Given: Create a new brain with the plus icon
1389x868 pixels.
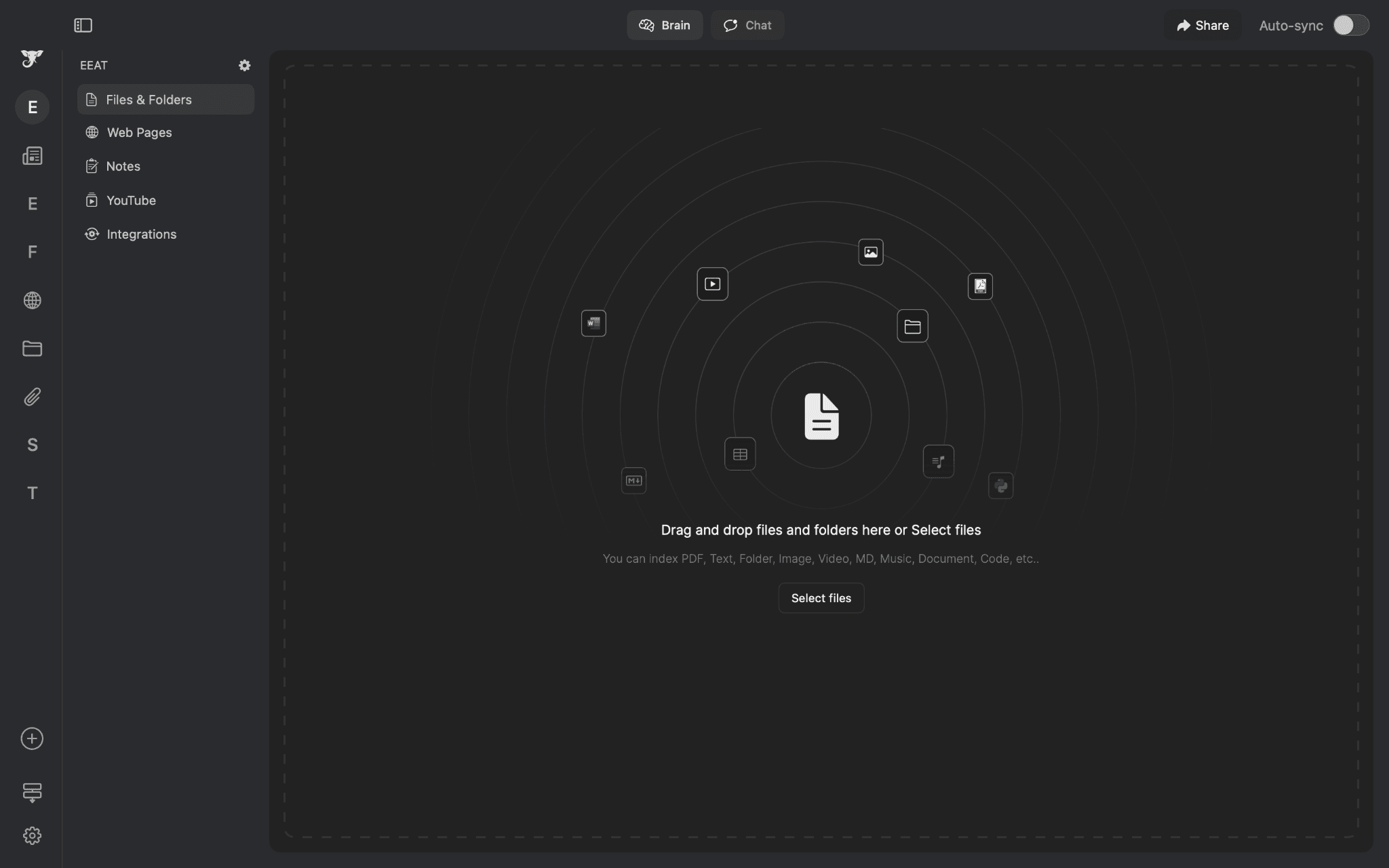Looking at the screenshot, I should pos(32,738).
